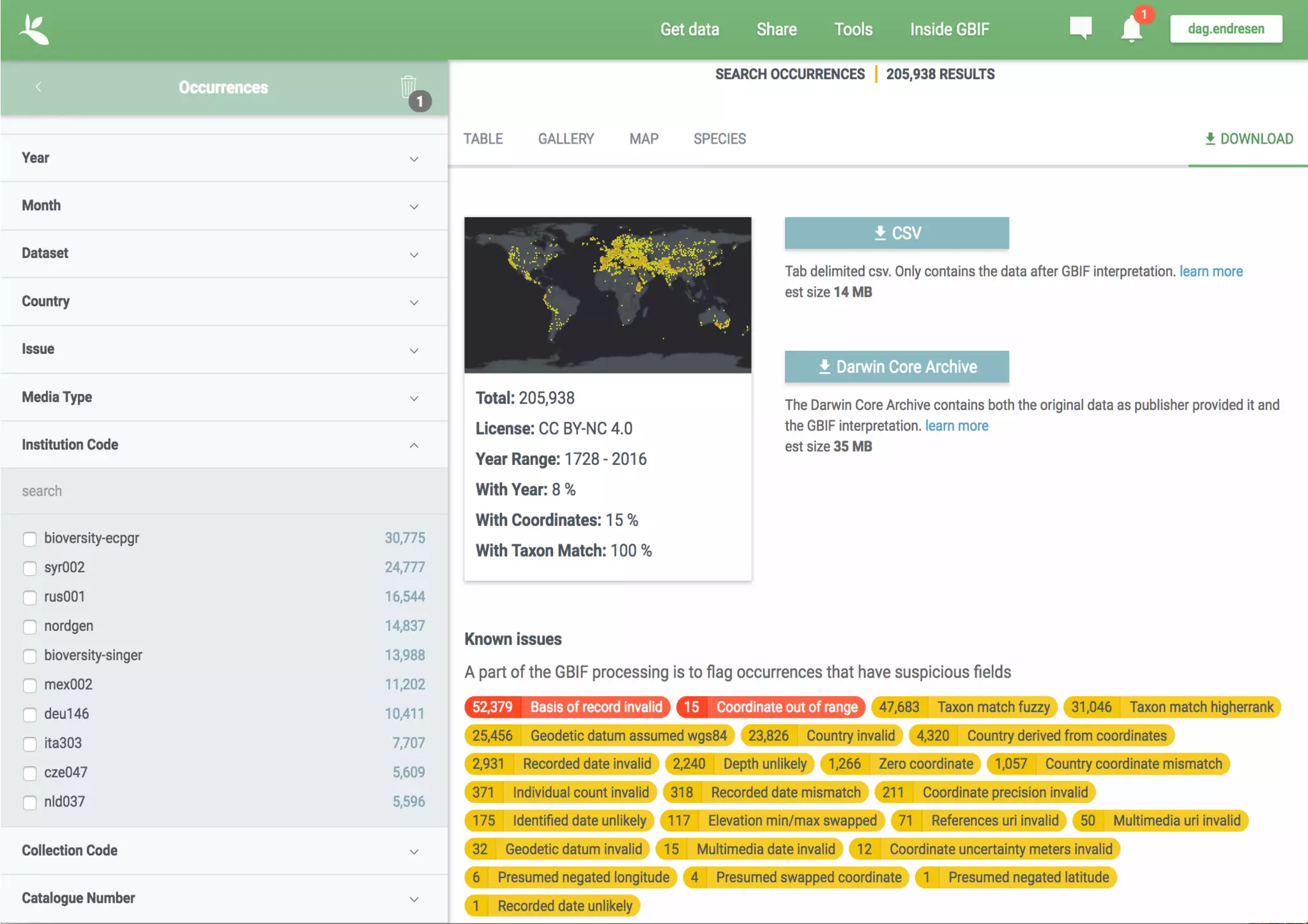Check the bioversity-ecpgr institution checkbox
Screen dimensions: 1308x924
coord(29,538)
